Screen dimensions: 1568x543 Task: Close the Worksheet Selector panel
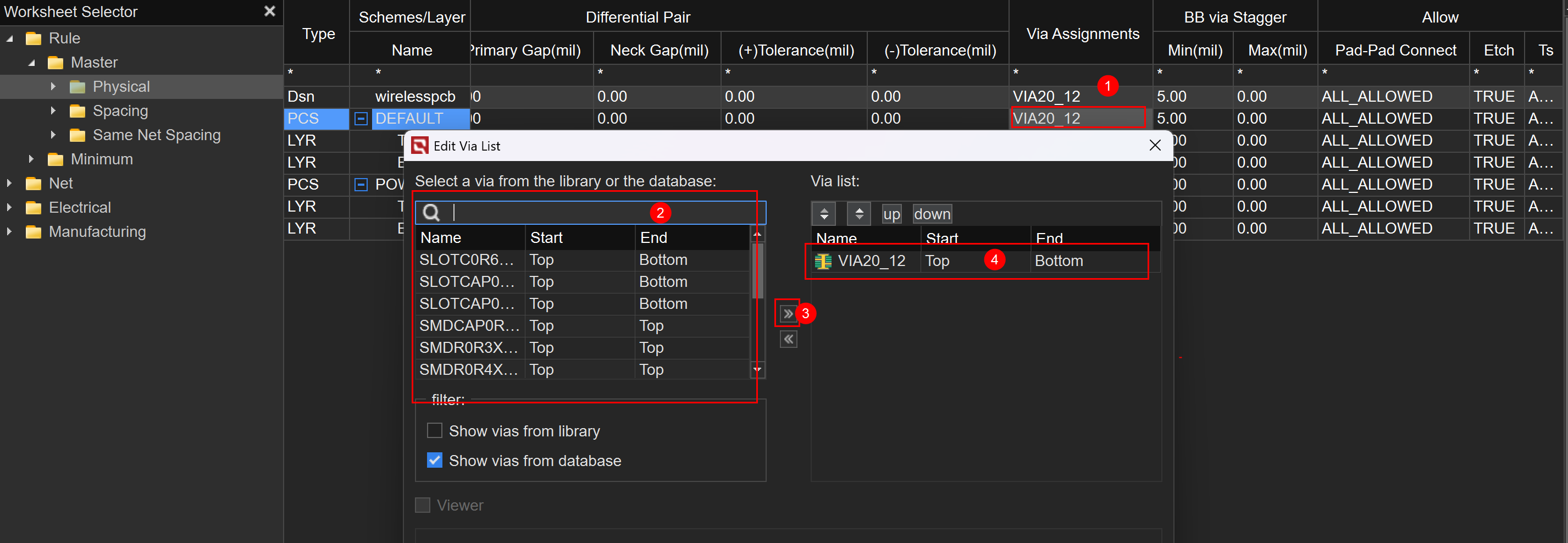[x=270, y=12]
